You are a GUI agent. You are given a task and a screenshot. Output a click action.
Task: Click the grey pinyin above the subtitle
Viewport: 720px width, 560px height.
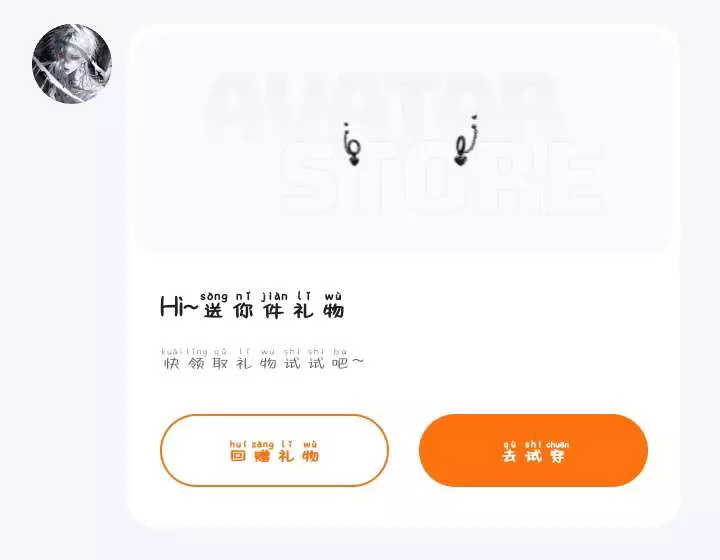(254, 352)
